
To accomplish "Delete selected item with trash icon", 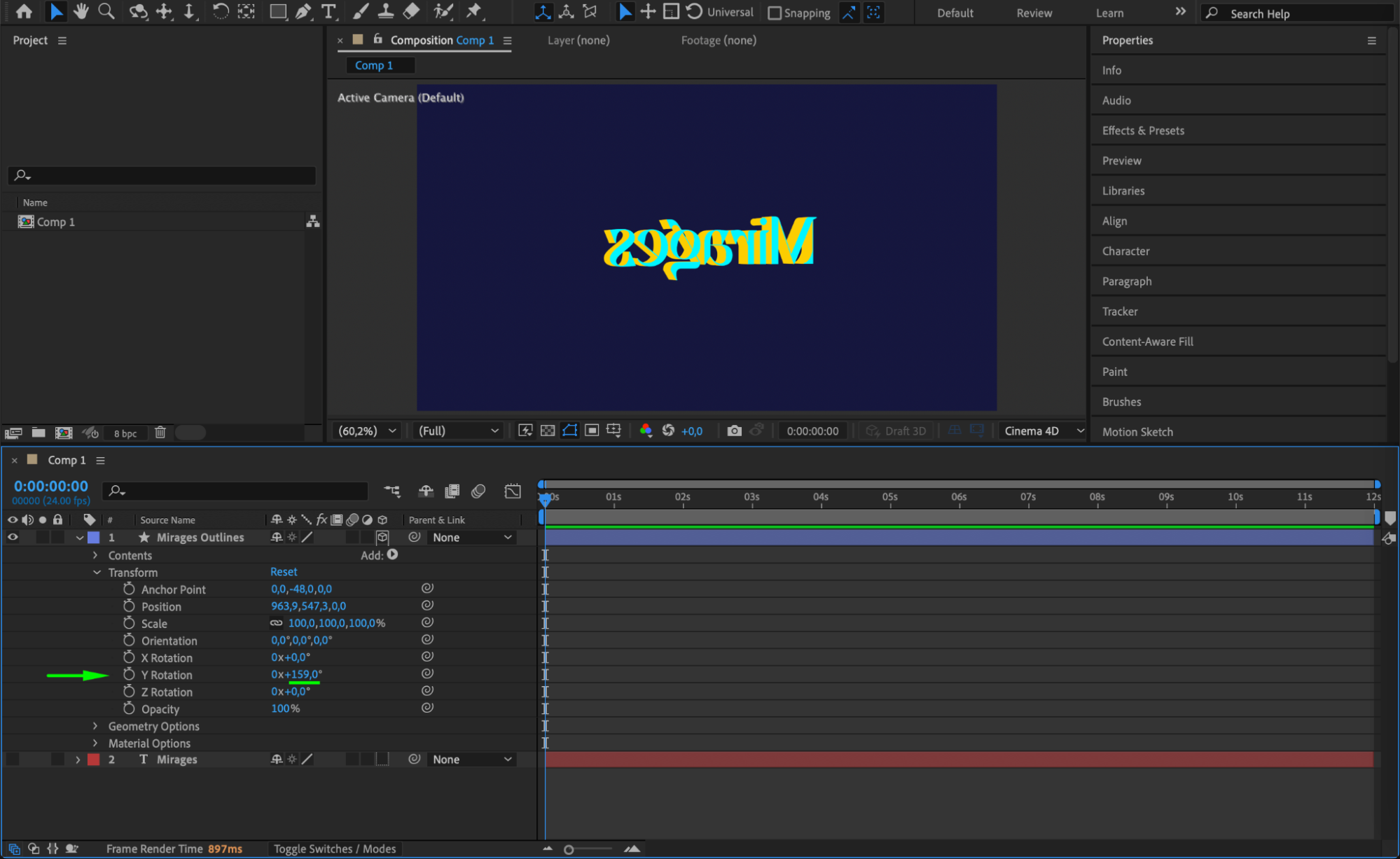I will point(160,433).
